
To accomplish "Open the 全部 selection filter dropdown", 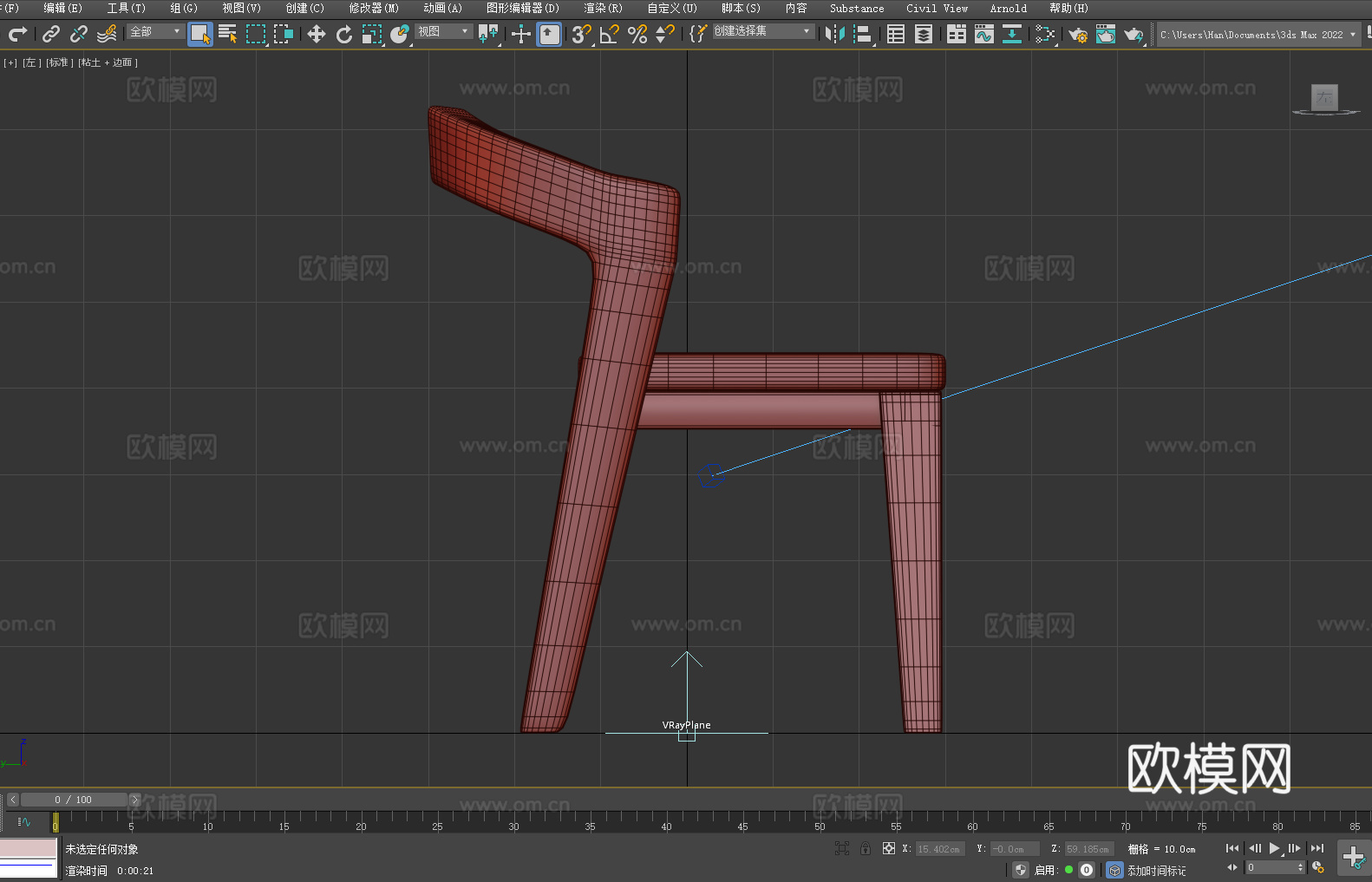I will pos(155,31).
